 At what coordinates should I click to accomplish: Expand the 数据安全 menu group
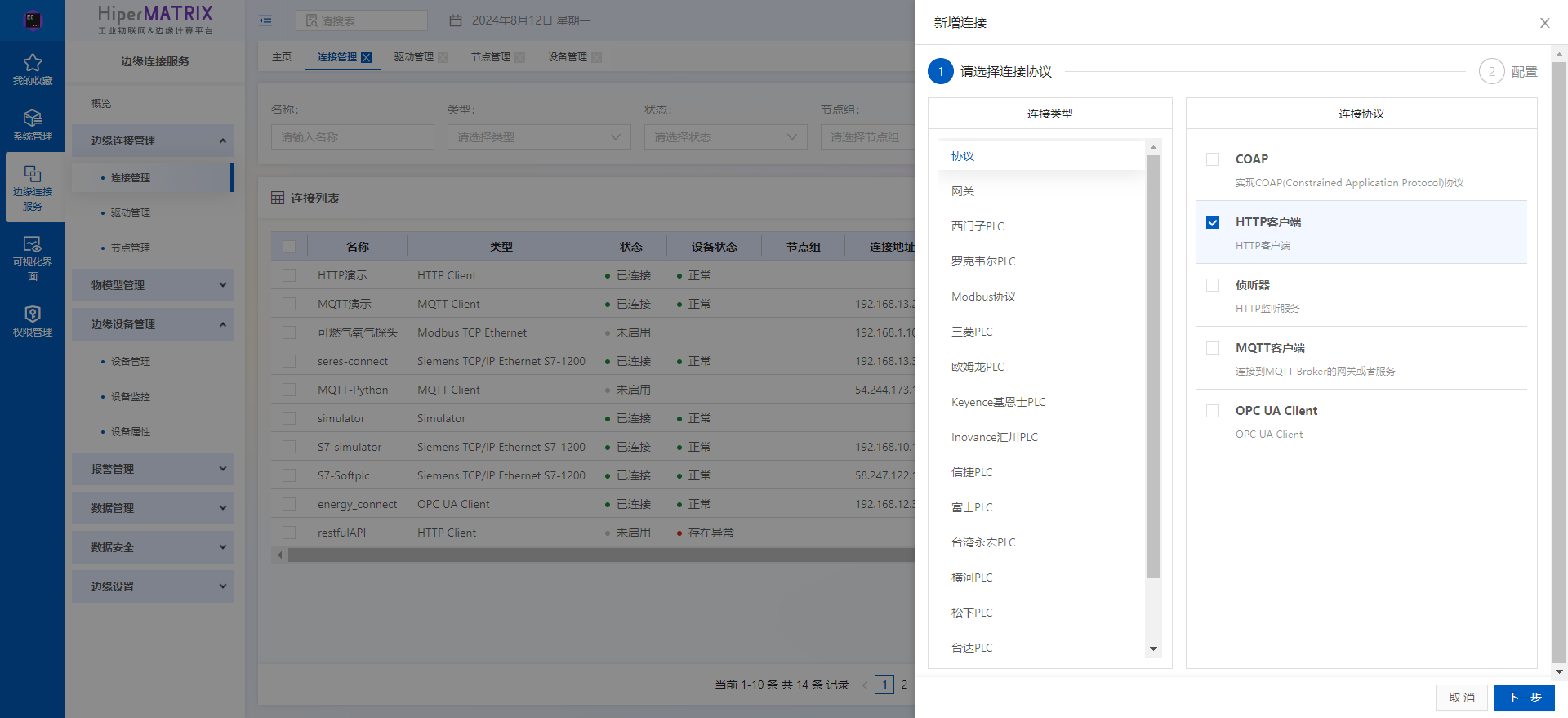[x=153, y=547]
